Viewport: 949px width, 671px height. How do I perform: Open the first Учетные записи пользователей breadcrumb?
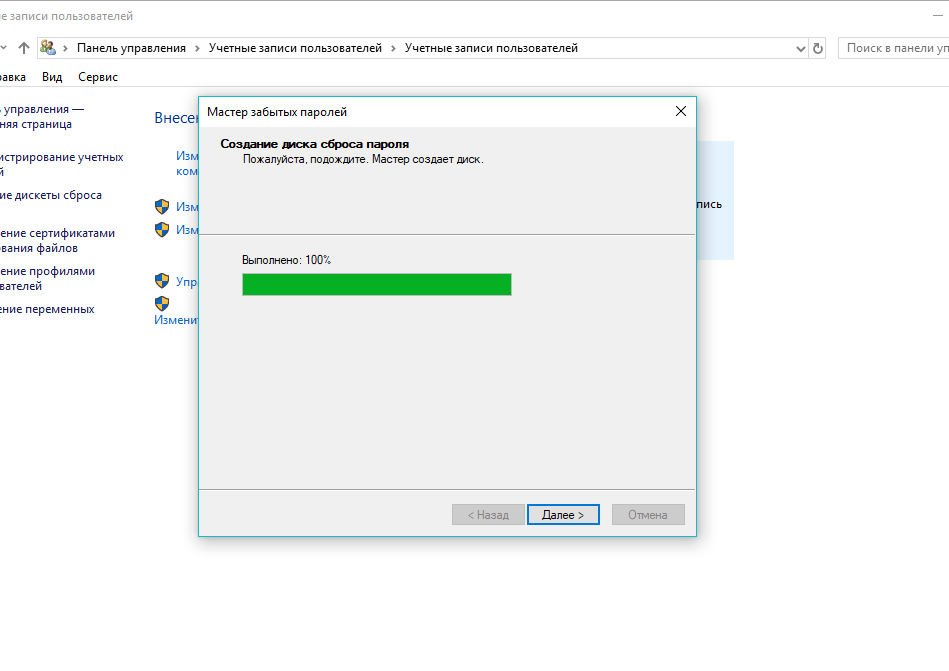tap(295, 48)
